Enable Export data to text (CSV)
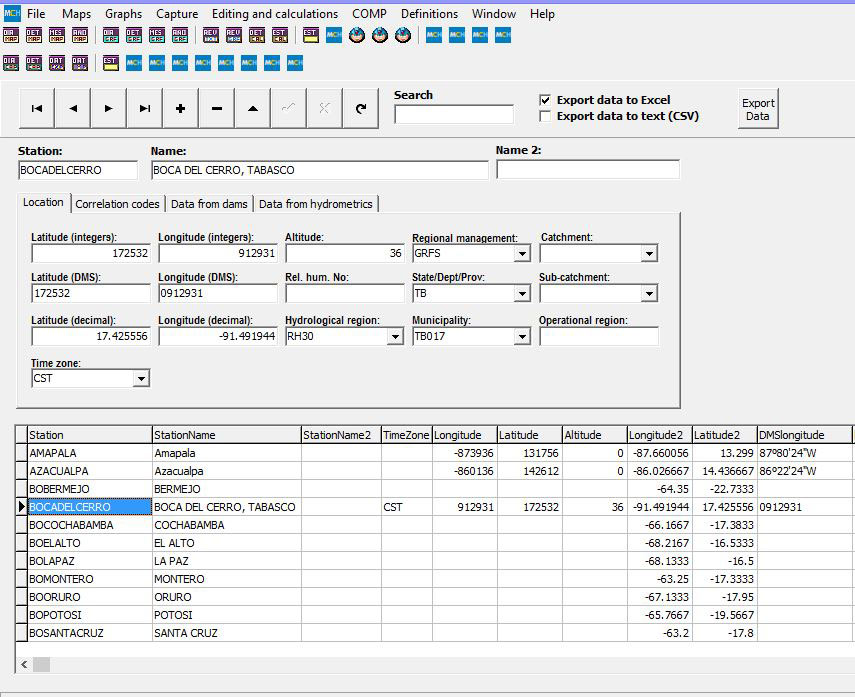The height and width of the screenshot is (697, 855). point(545,116)
